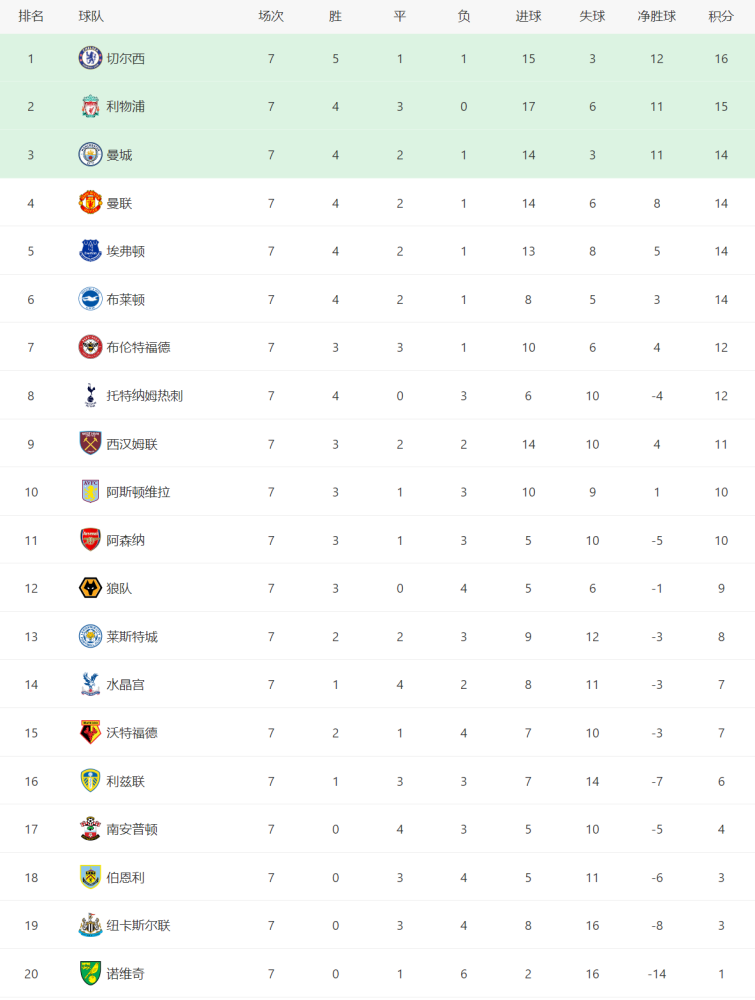
Task: Select the Brentford crest icon
Action: point(90,347)
